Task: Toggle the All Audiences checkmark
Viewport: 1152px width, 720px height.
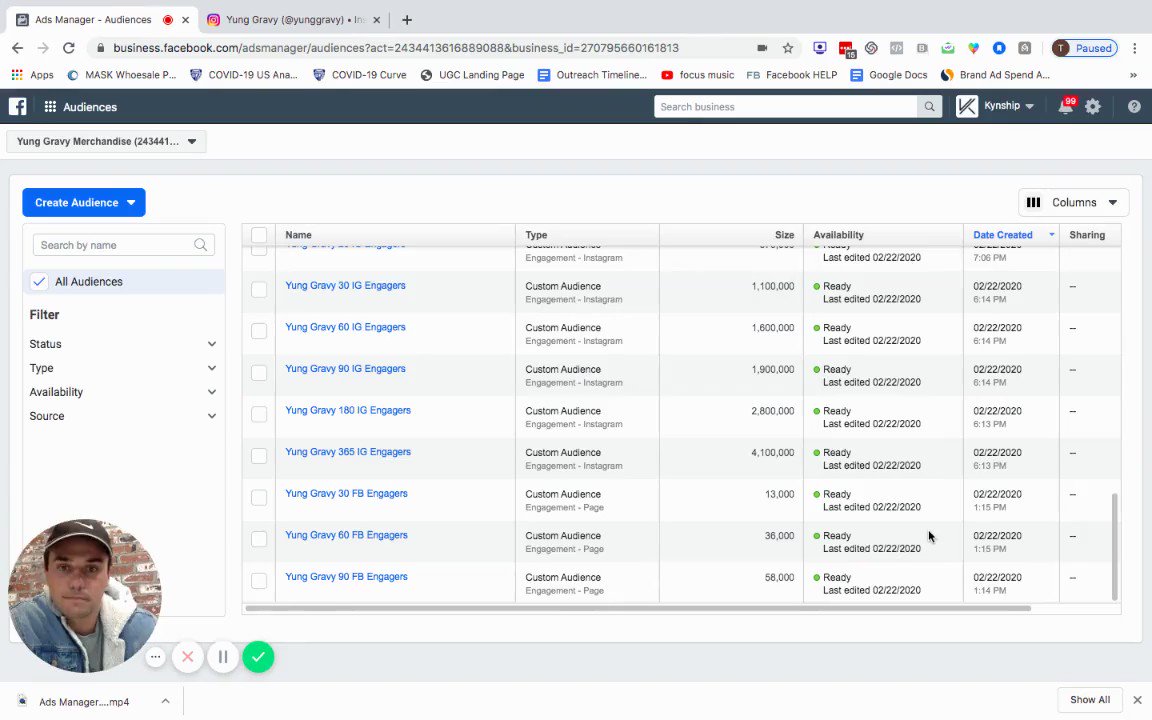Action: [x=39, y=281]
